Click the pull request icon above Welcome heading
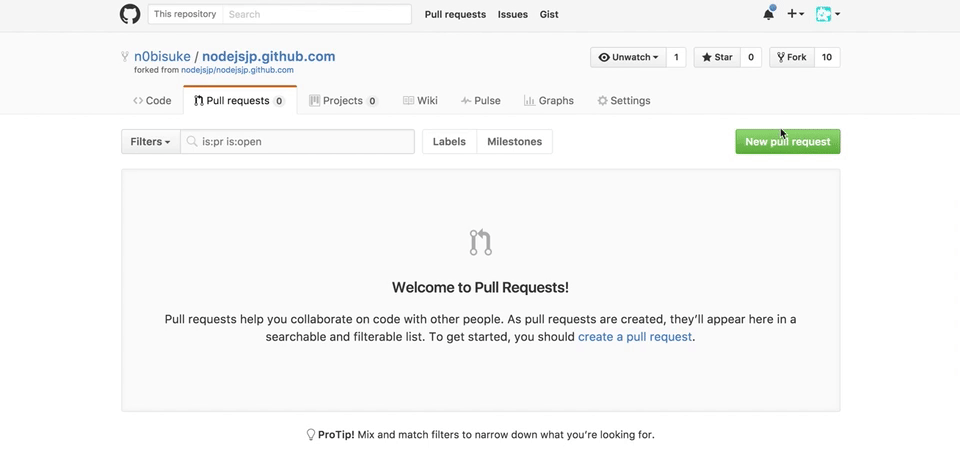Viewport: 960px width, 452px height. coord(481,242)
